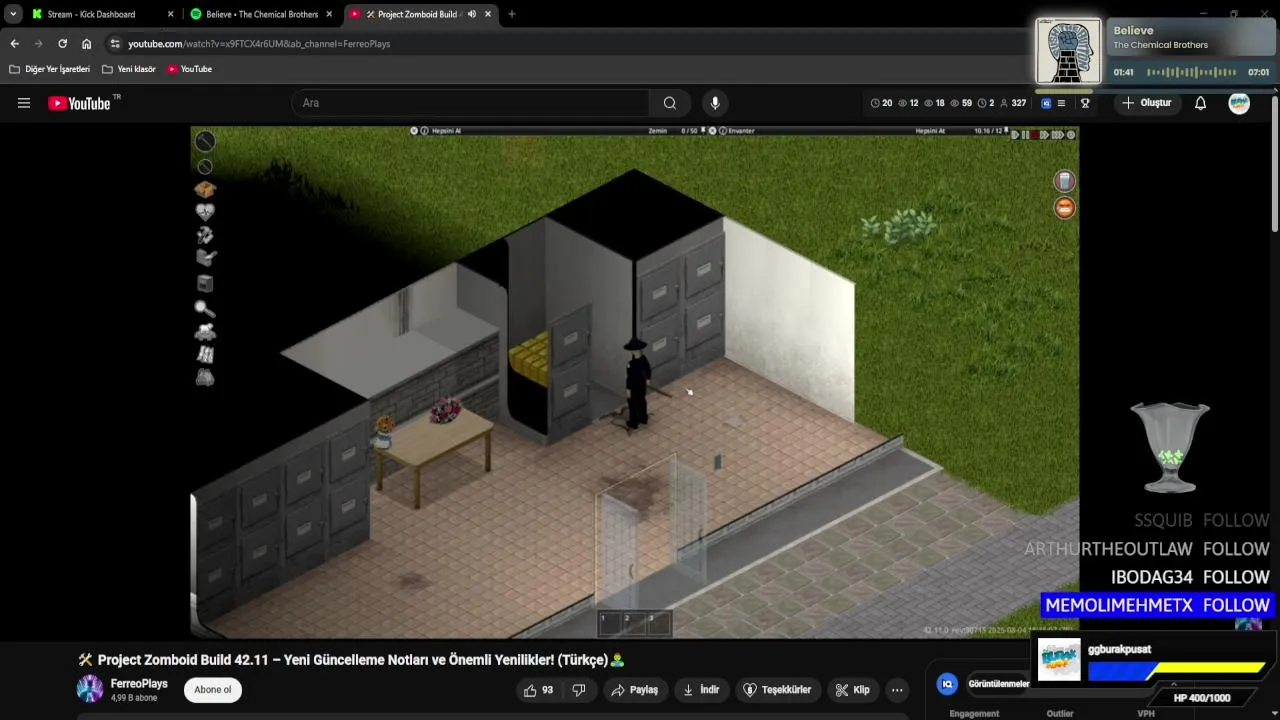
Task: Click the crafting hammer icon in game sidebar
Action: point(205,235)
